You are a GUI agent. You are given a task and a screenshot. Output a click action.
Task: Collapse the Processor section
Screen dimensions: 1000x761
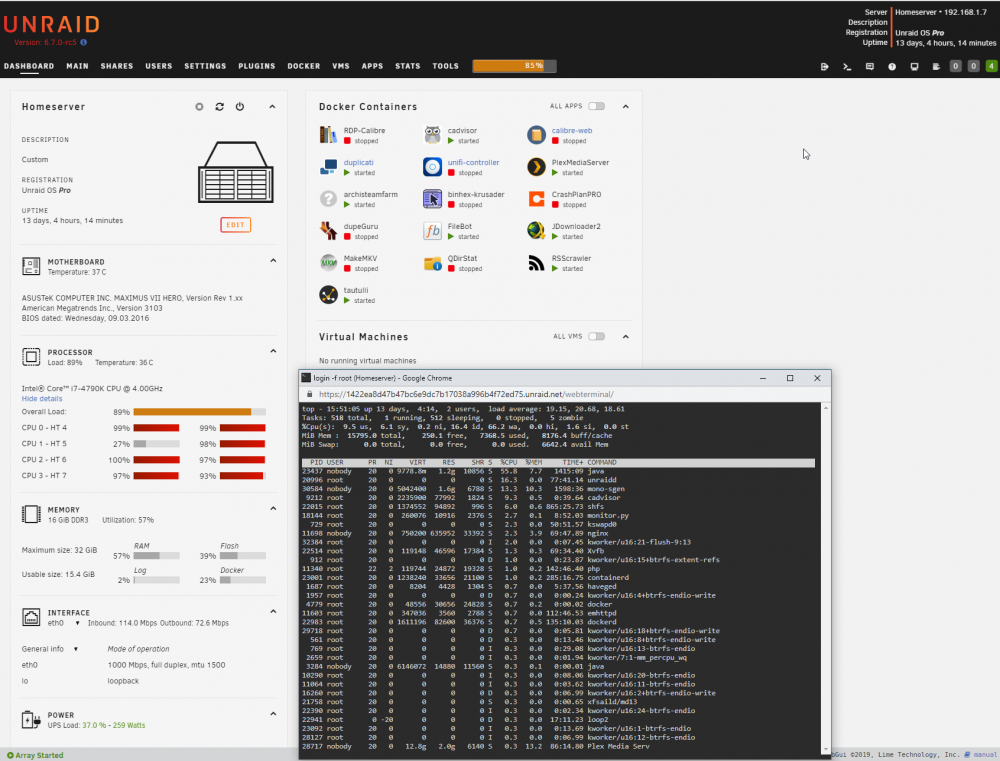click(x=273, y=351)
